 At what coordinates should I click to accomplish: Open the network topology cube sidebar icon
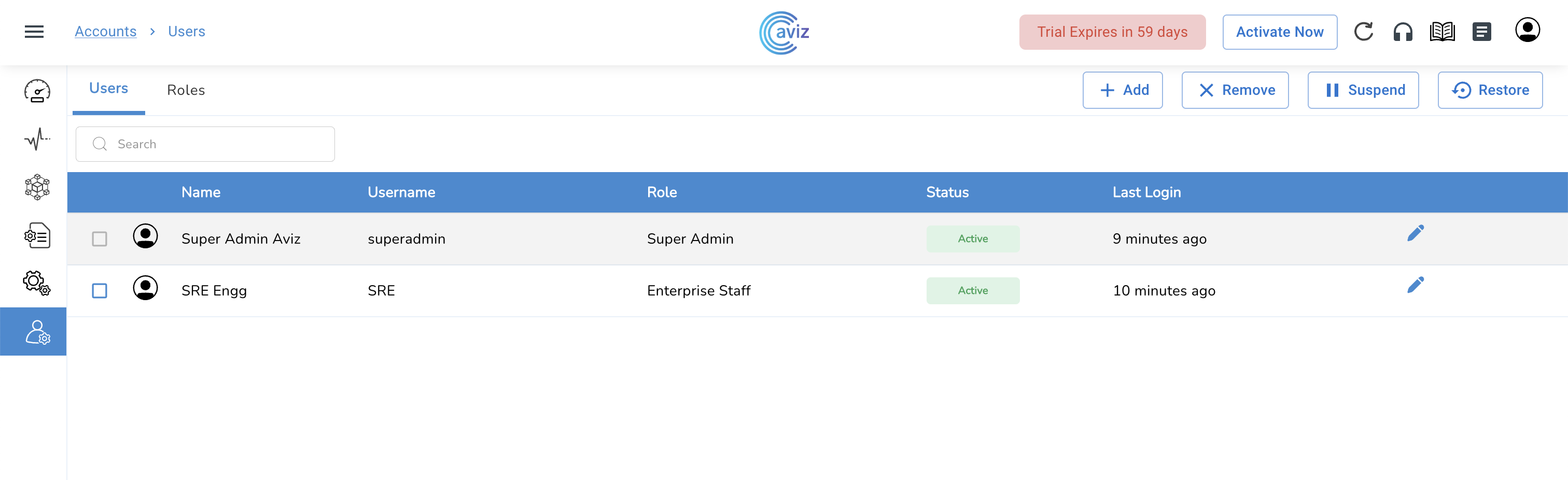tap(37, 187)
